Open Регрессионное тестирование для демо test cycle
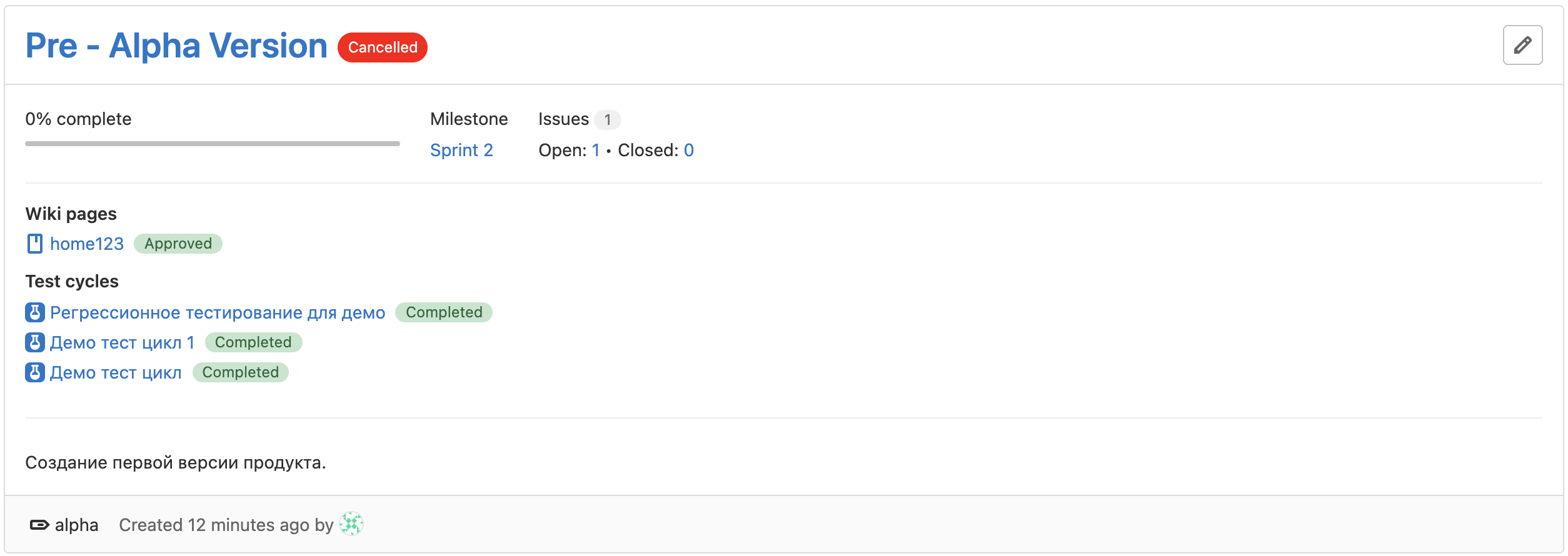Viewport: 1568px width, 556px height. pos(218,312)
